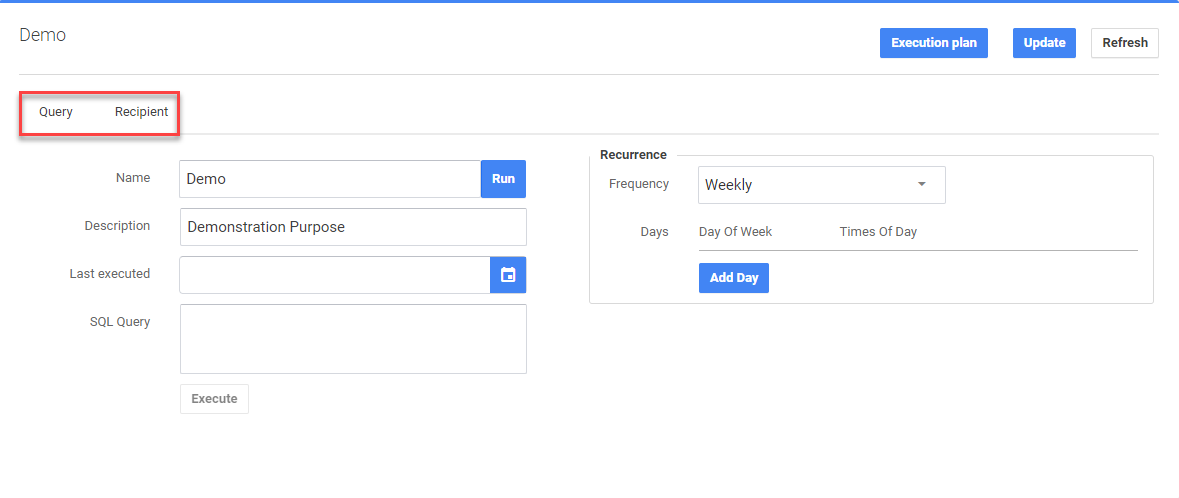Click the Day Of Week column header

click(735, 232)
